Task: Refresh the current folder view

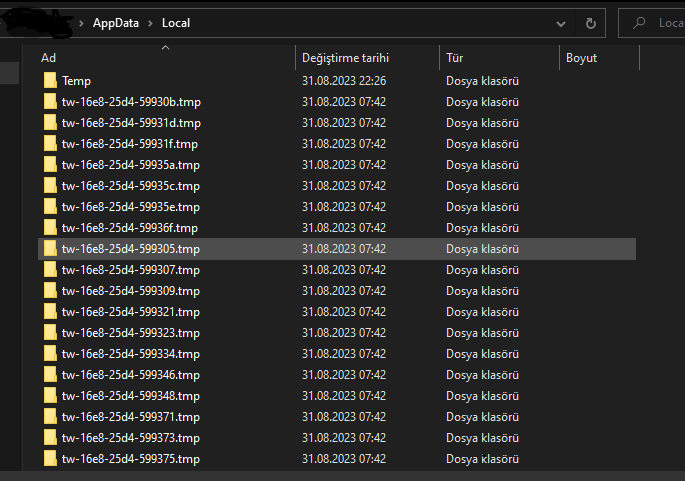Action: pyautogui.click(x=591, y=23)
